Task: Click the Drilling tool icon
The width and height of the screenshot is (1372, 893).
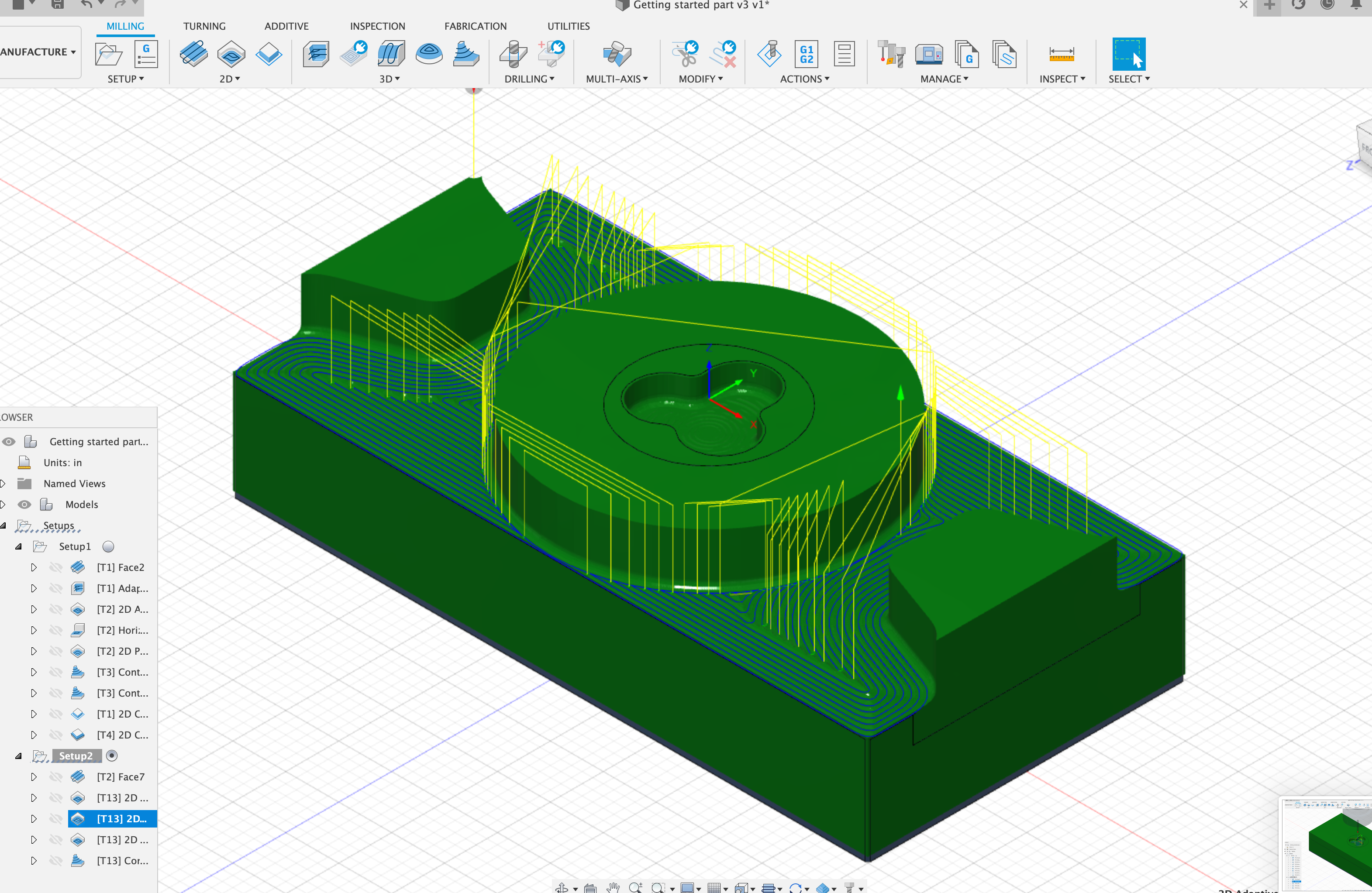Action: click(513, 55)
